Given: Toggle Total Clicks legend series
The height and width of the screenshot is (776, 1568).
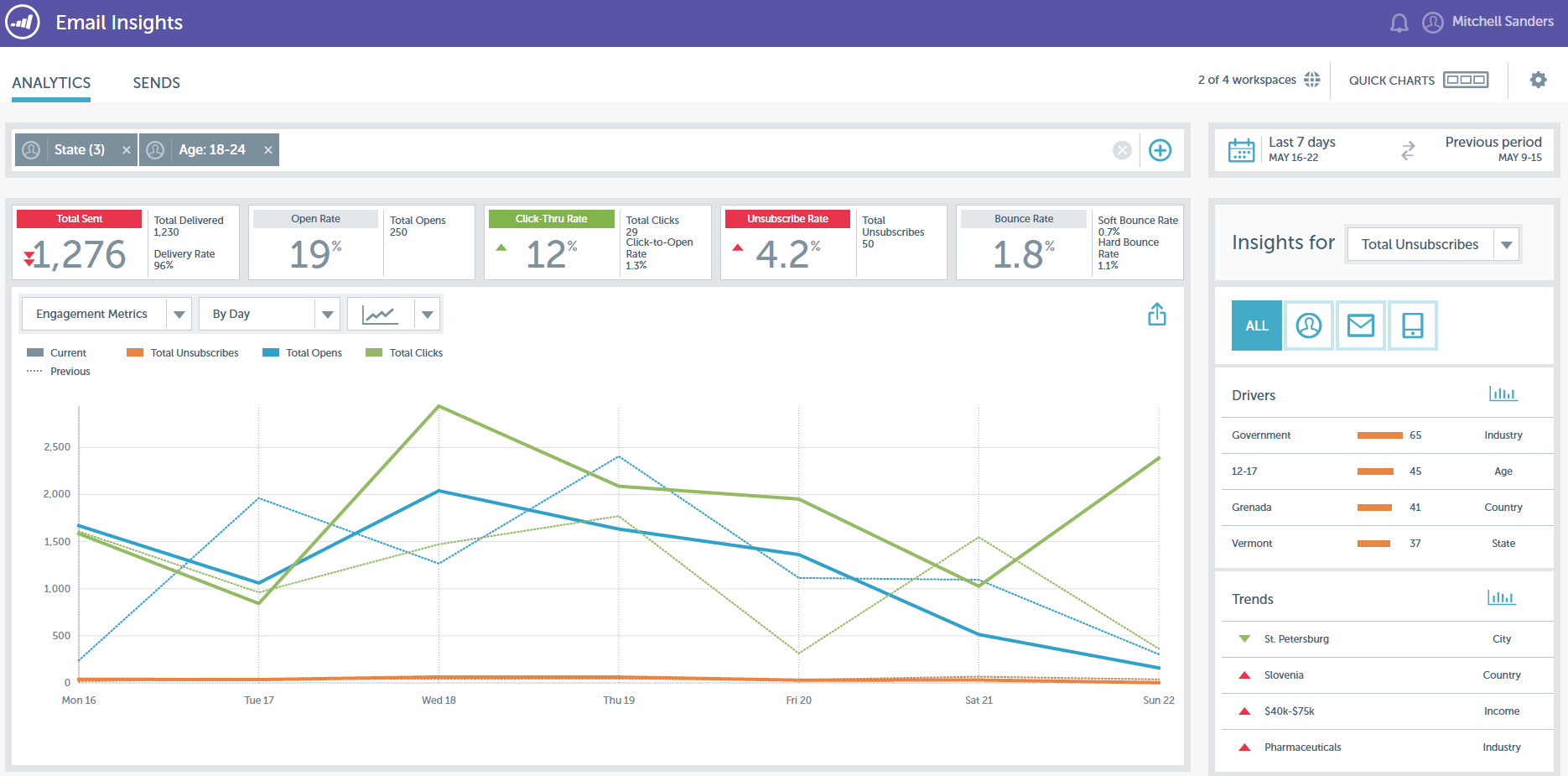Looking at the screenshot, I should click(405, 353).
